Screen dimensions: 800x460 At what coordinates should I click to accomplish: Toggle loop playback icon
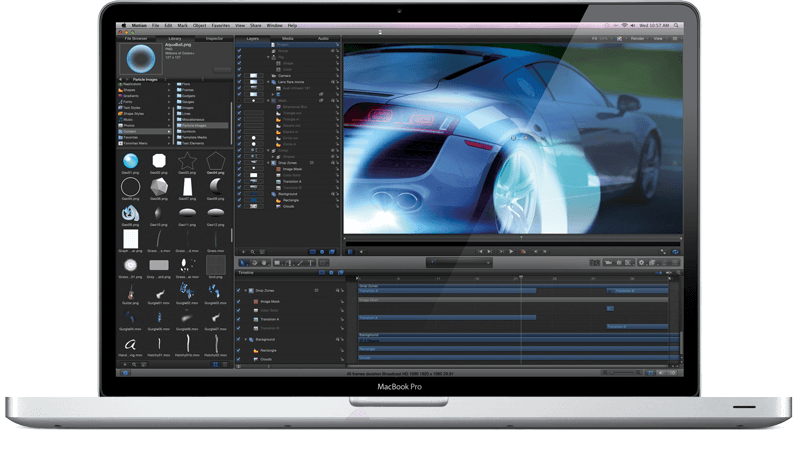(x=676, y=251)
